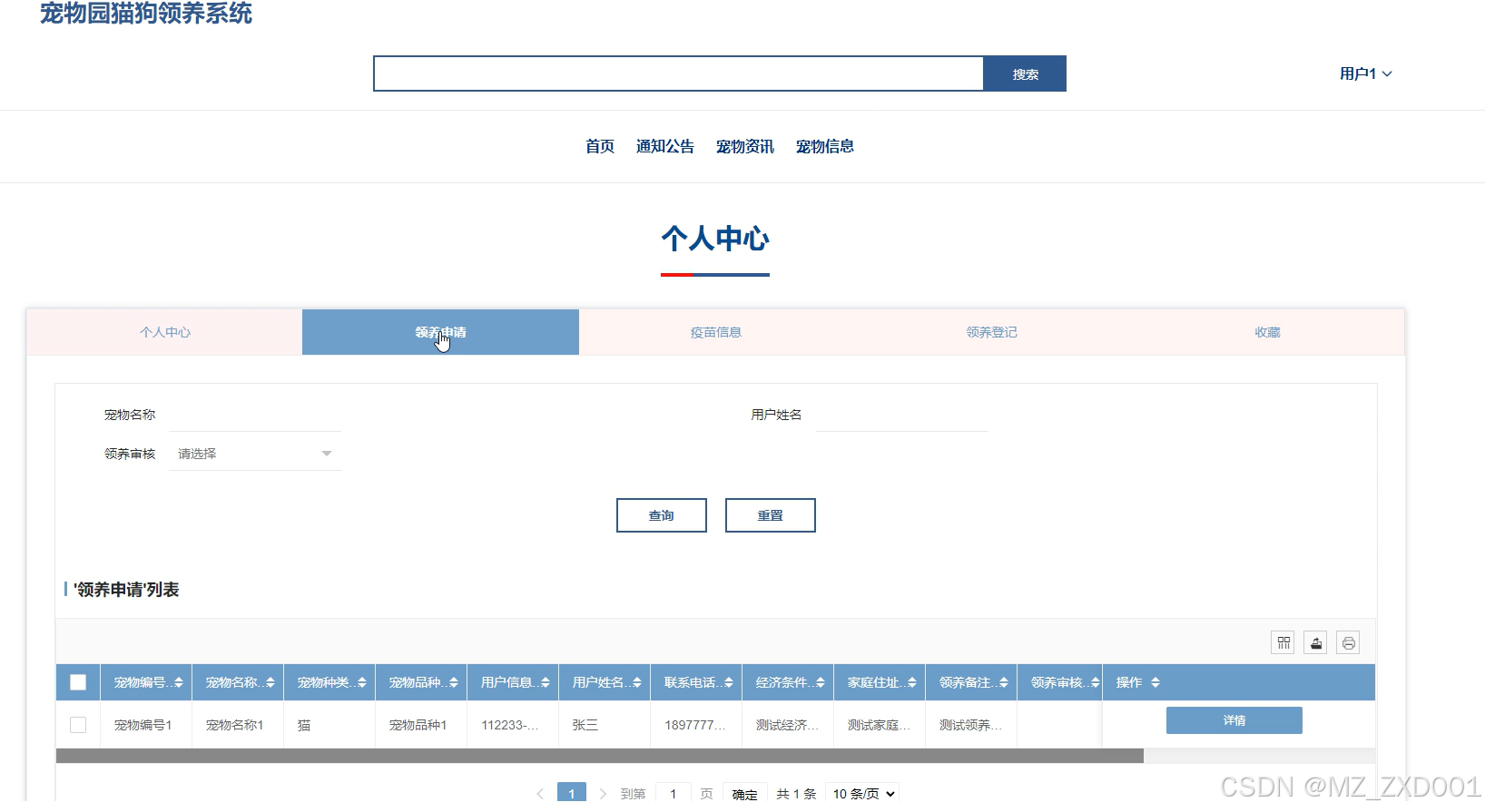Click the export icon above the table

[1315, 643]
